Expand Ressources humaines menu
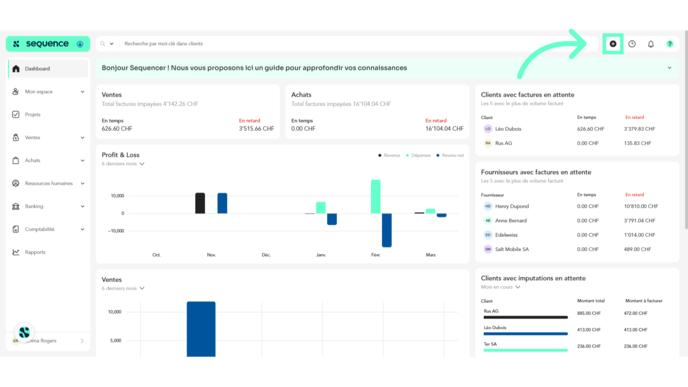 (48, 183)
